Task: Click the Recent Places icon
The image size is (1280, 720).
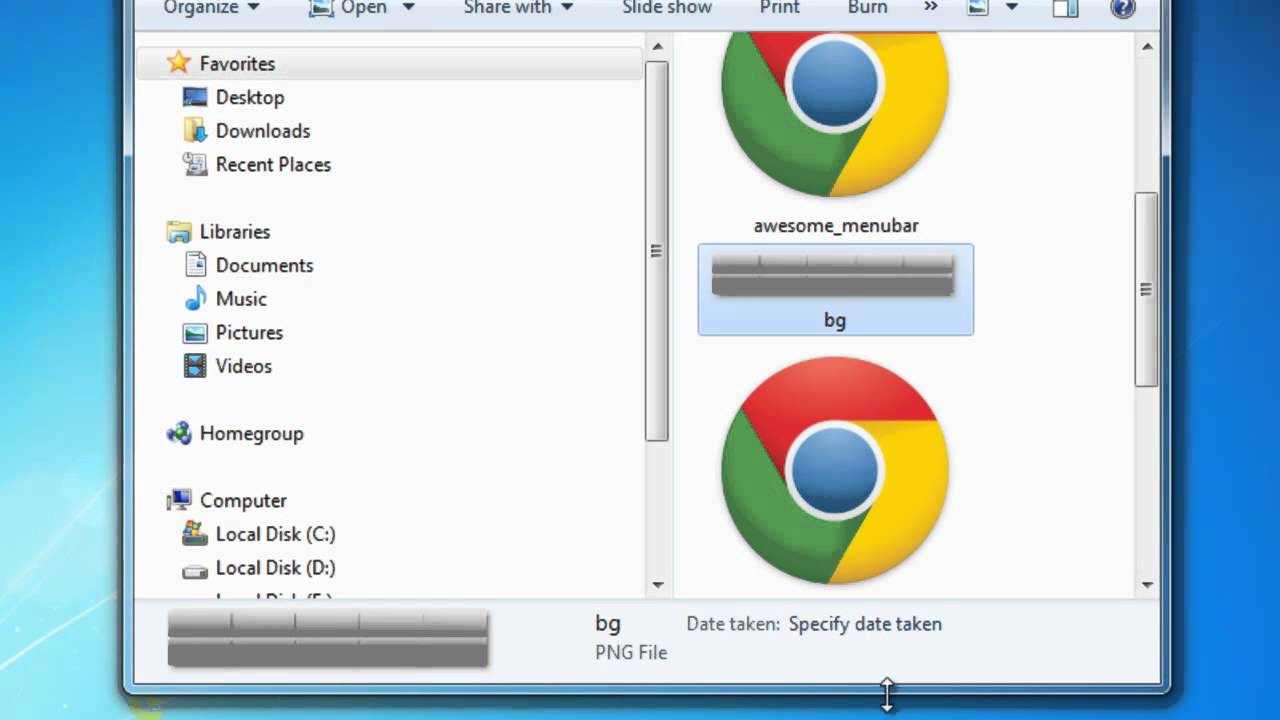Action: point(195,164)
